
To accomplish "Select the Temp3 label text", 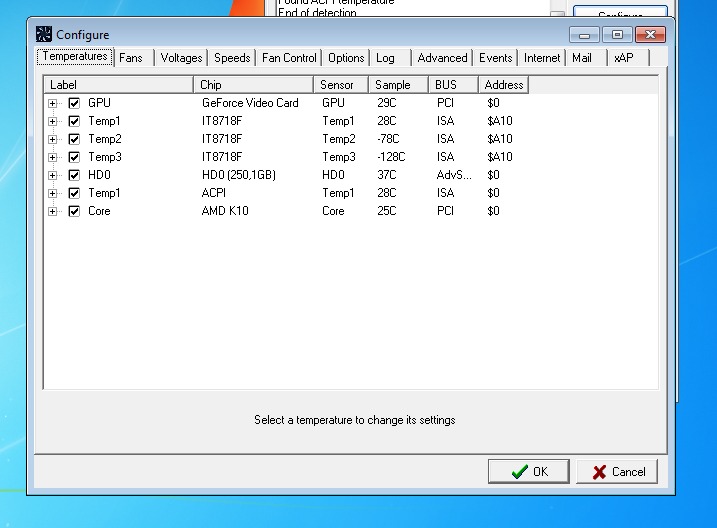I will click(105, 157).
